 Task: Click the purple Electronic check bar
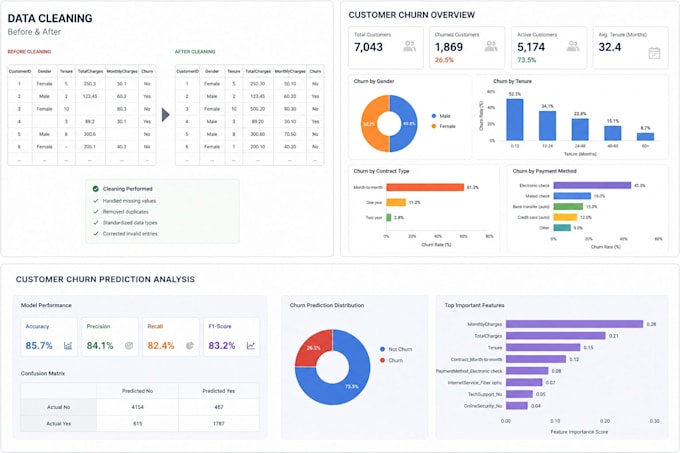[x=592, y=186]
